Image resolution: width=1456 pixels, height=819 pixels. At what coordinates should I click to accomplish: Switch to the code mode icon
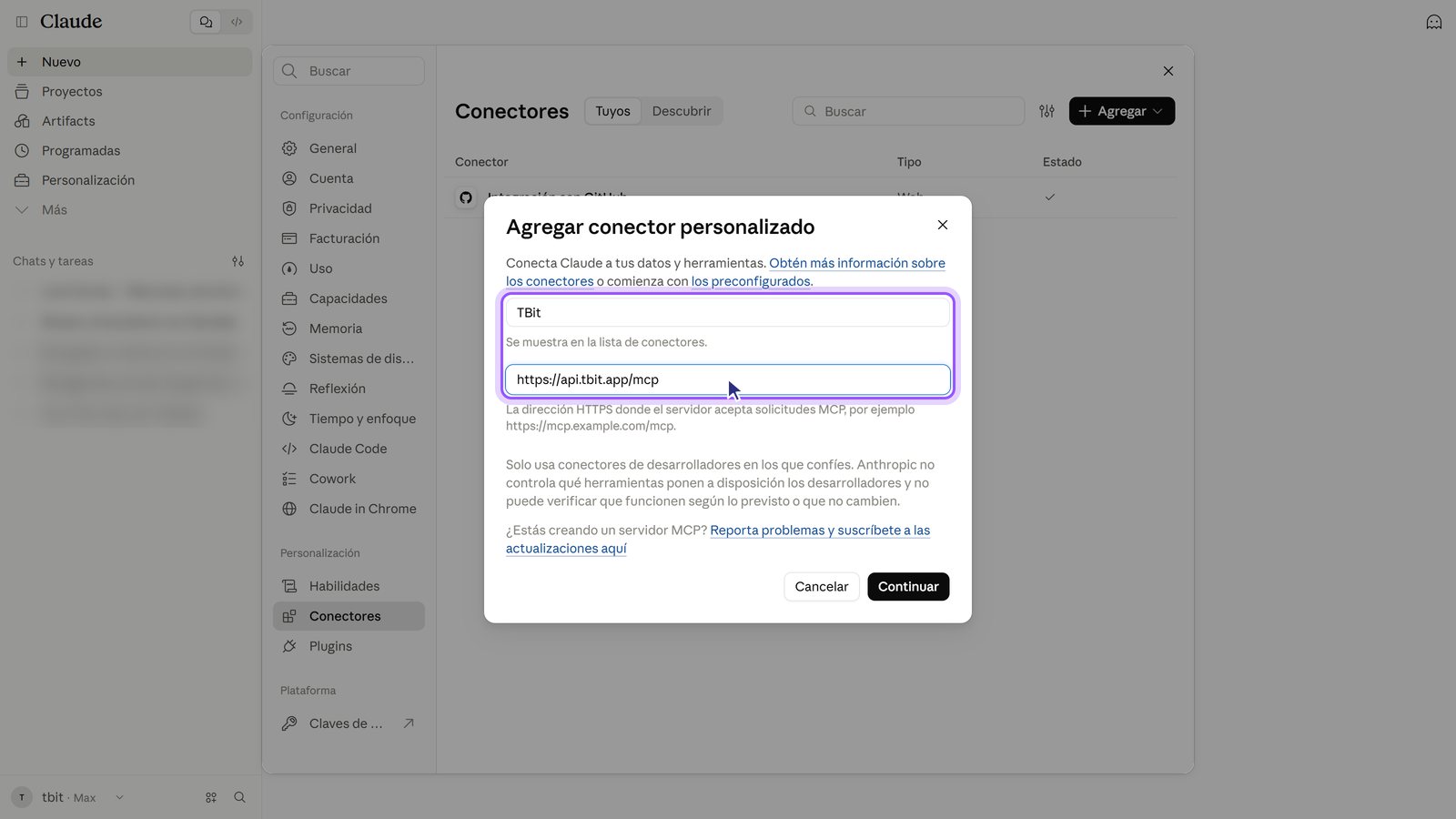(x=237, y=22)
